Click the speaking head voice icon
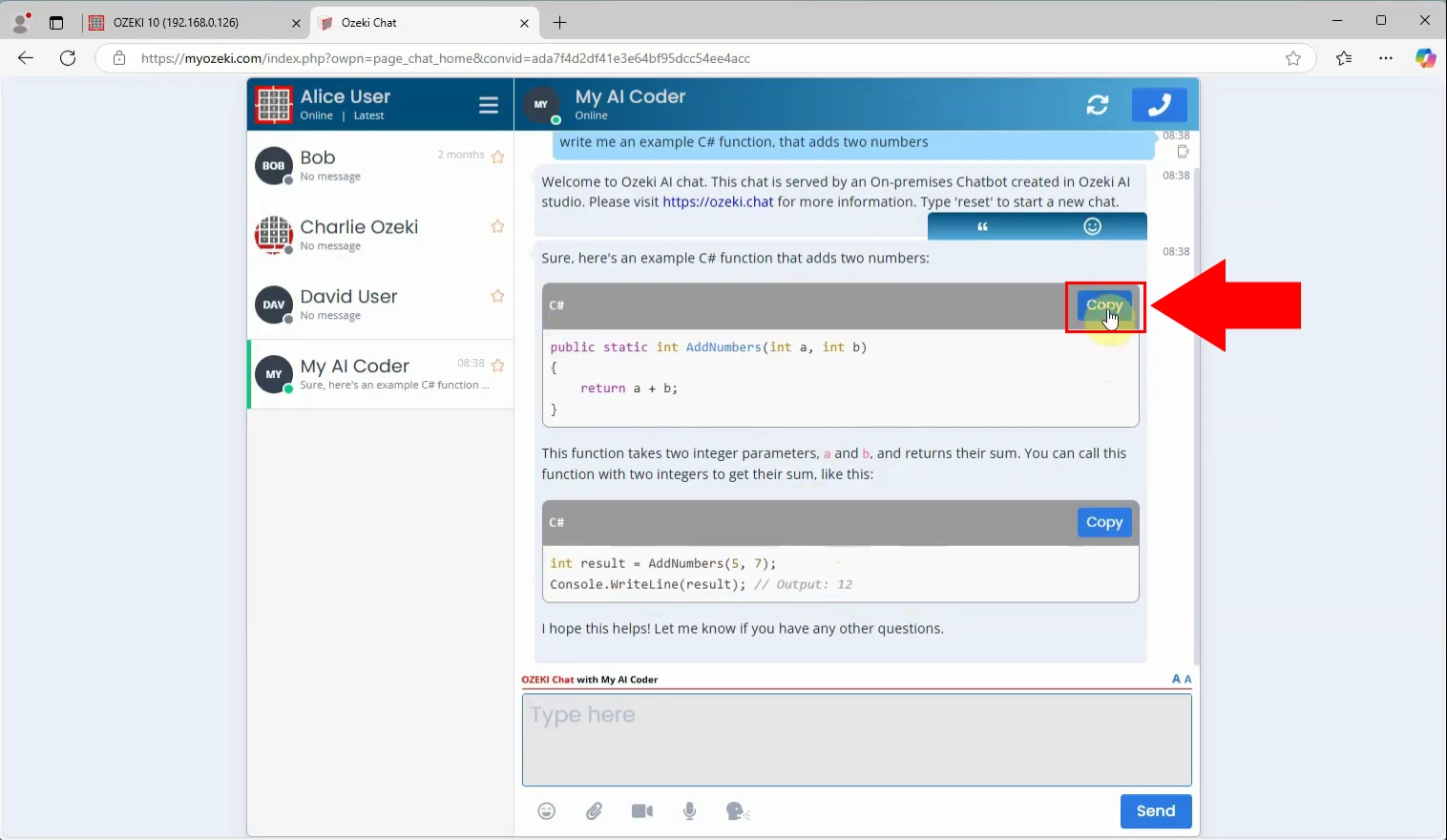This screenshot has width=1447, height=840. coord(737,811)
